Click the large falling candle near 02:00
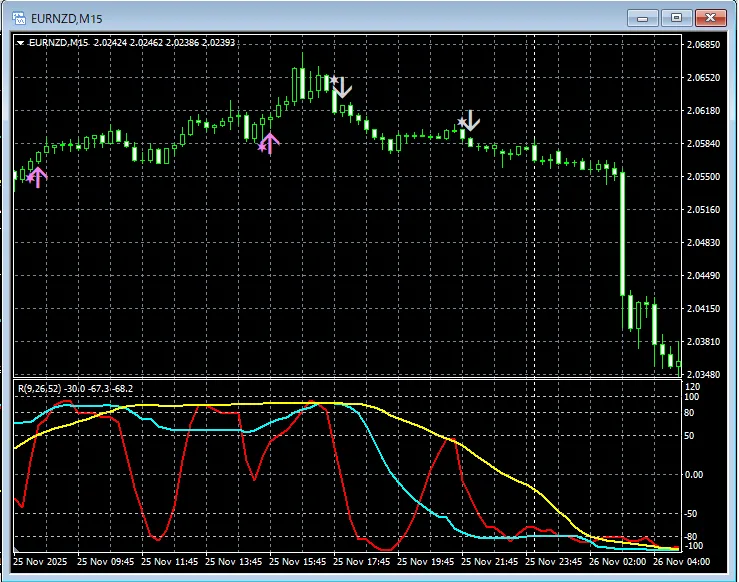 pyautogui.click(x=623, y=234)
